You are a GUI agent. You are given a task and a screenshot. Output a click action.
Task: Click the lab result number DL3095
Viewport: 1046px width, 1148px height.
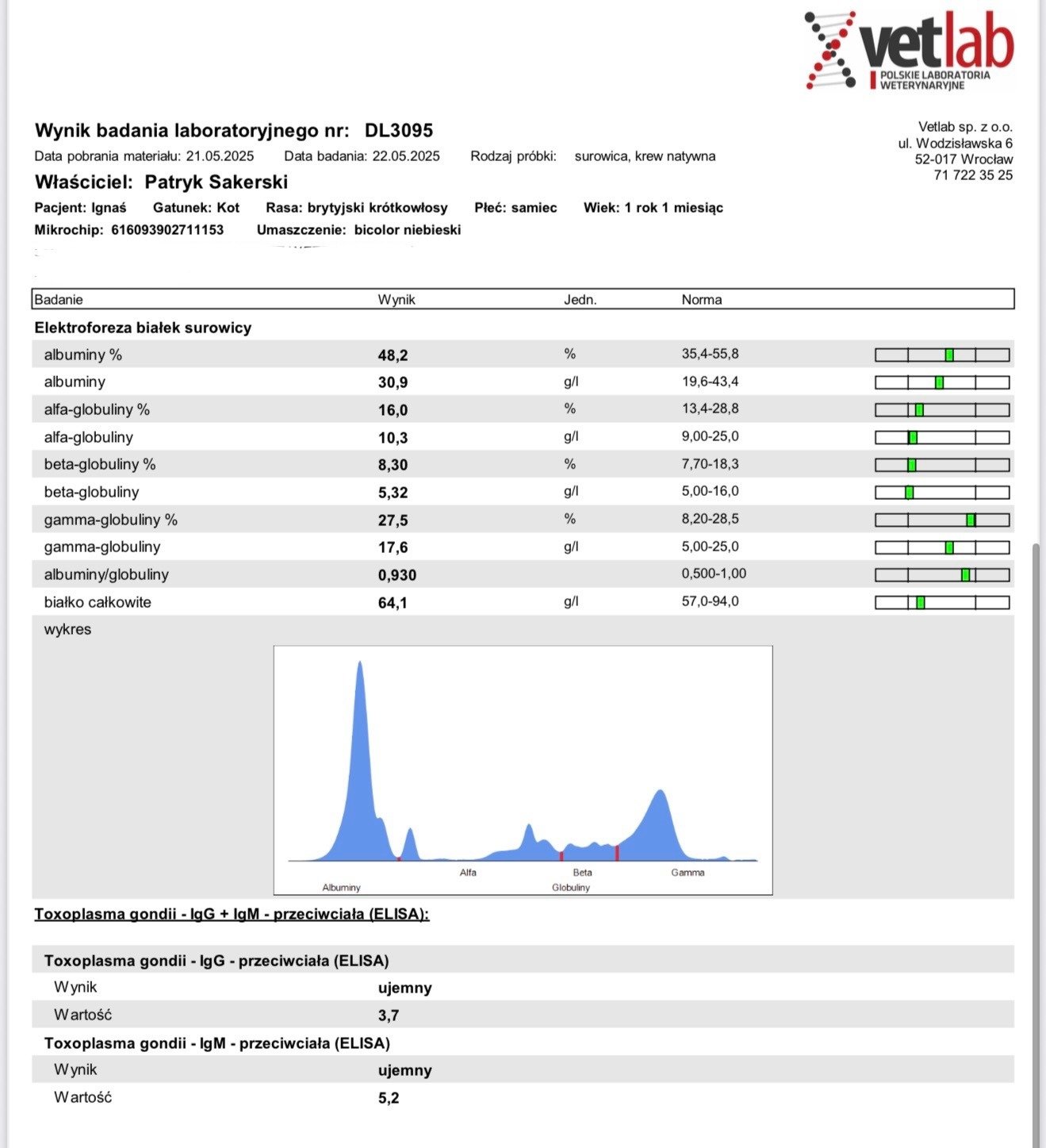[399, 131]
